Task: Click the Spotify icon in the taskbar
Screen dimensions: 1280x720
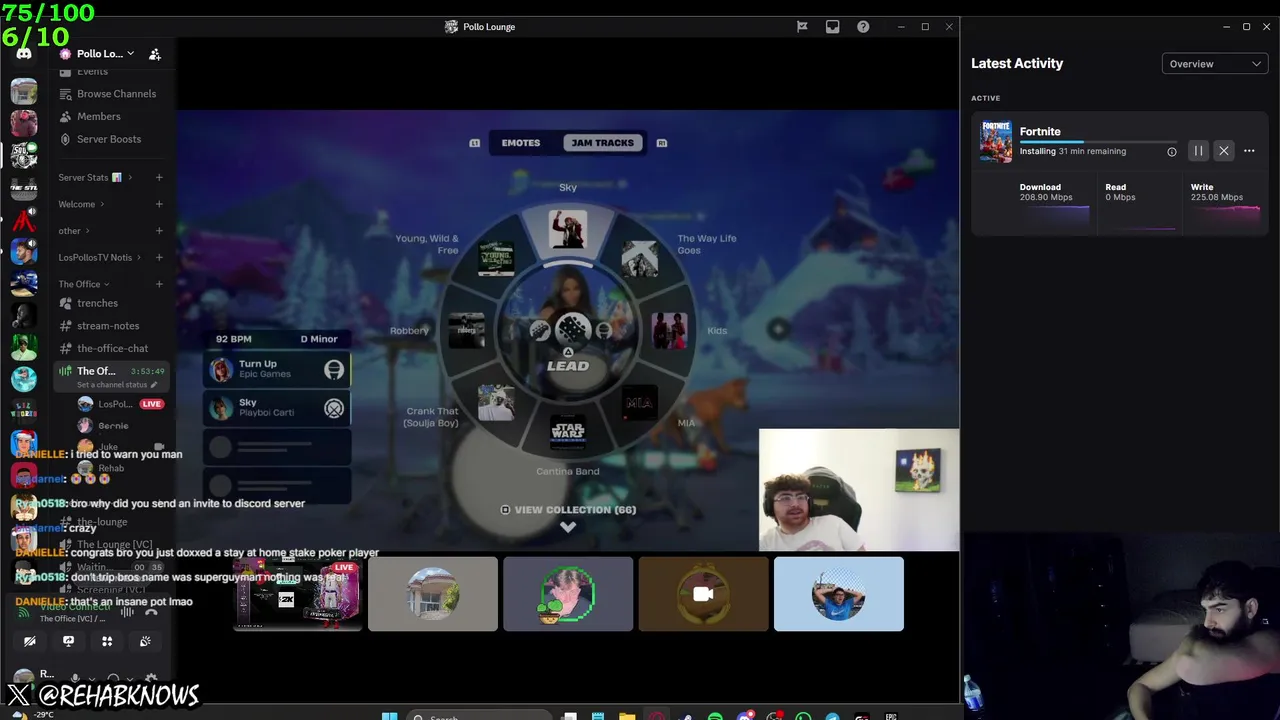Action: click(x=715, y=717)
